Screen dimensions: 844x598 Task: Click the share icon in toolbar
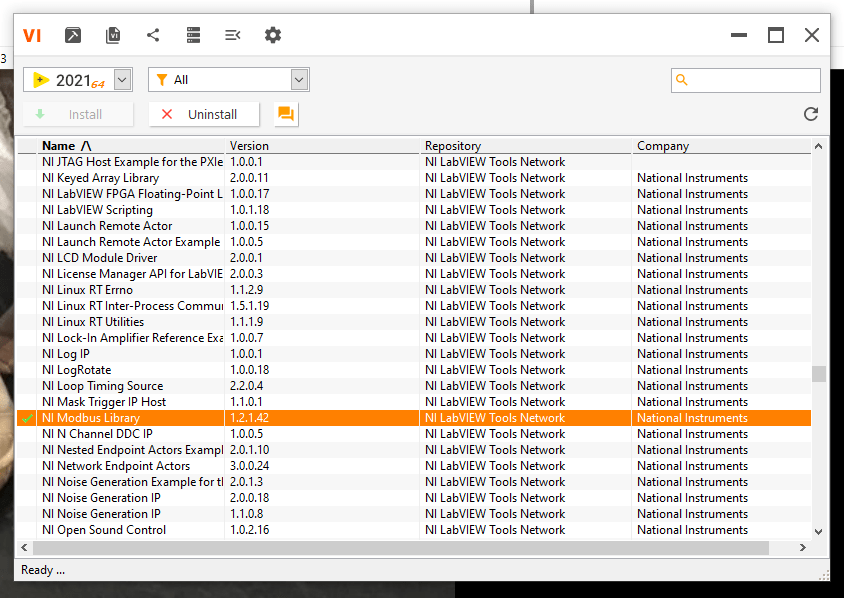(153, 36)
